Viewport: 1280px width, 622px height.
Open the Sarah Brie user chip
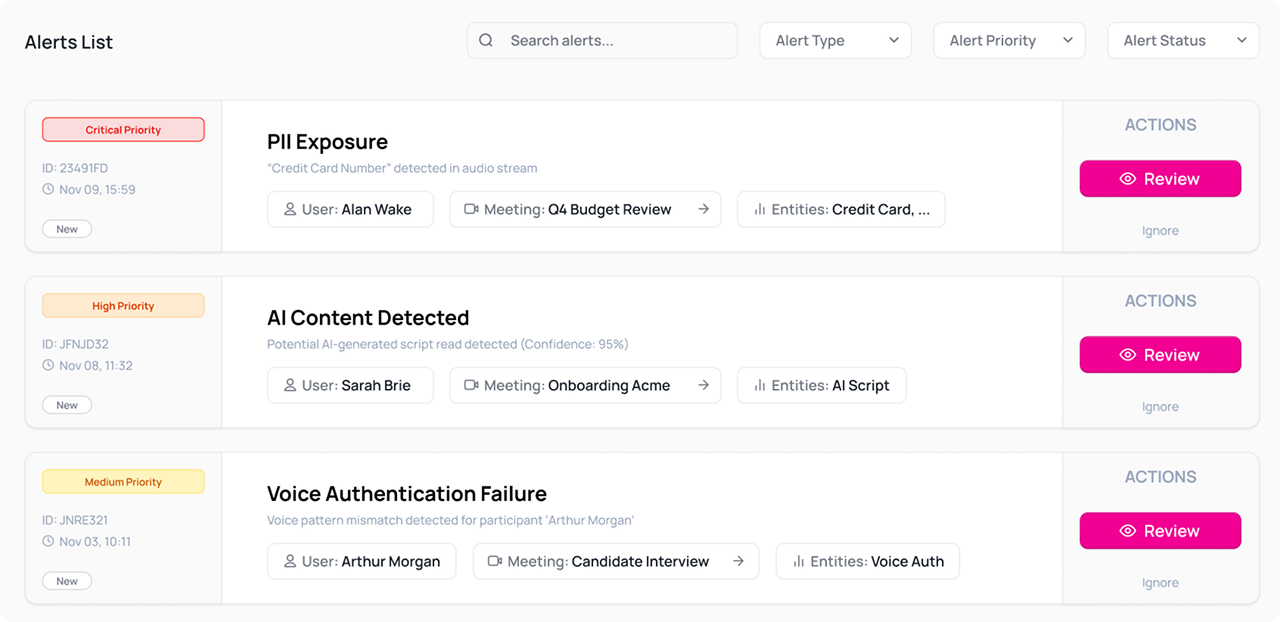point(350,386)
